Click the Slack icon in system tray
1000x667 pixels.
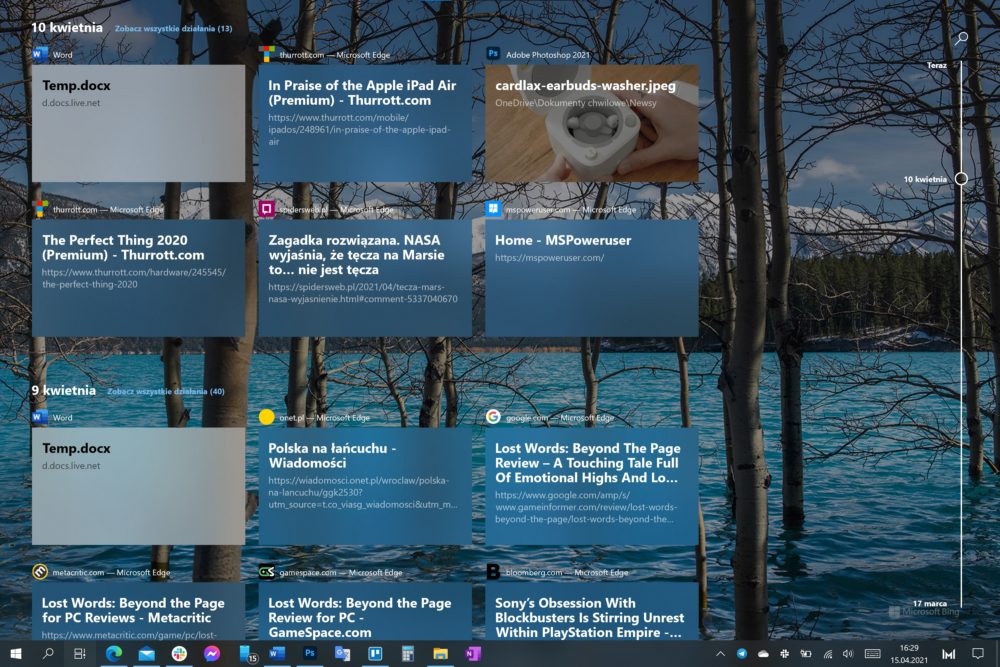tap(784, 654)
